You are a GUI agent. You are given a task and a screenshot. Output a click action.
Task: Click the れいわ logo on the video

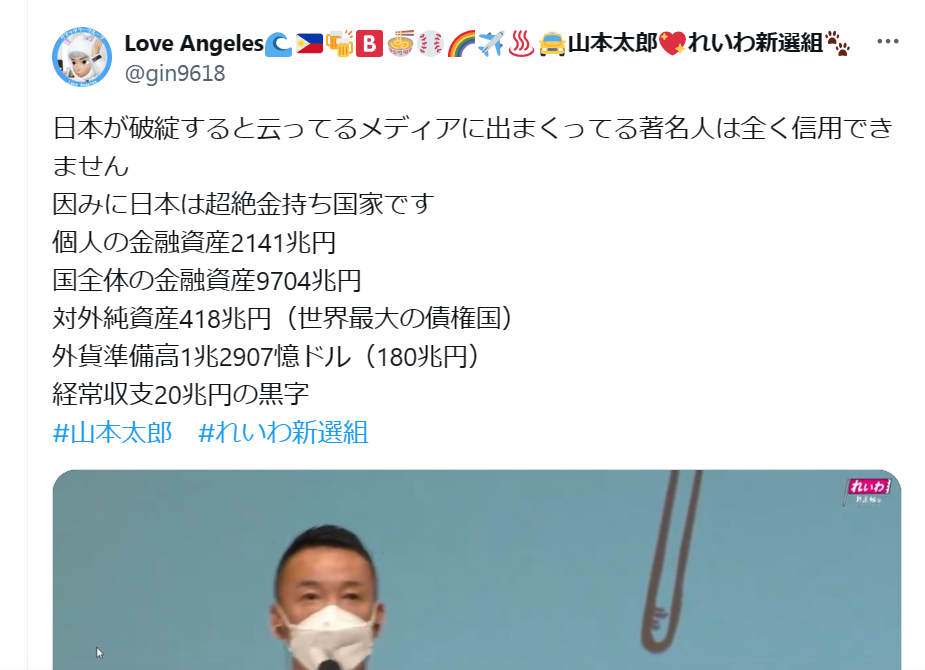point(867,491)
